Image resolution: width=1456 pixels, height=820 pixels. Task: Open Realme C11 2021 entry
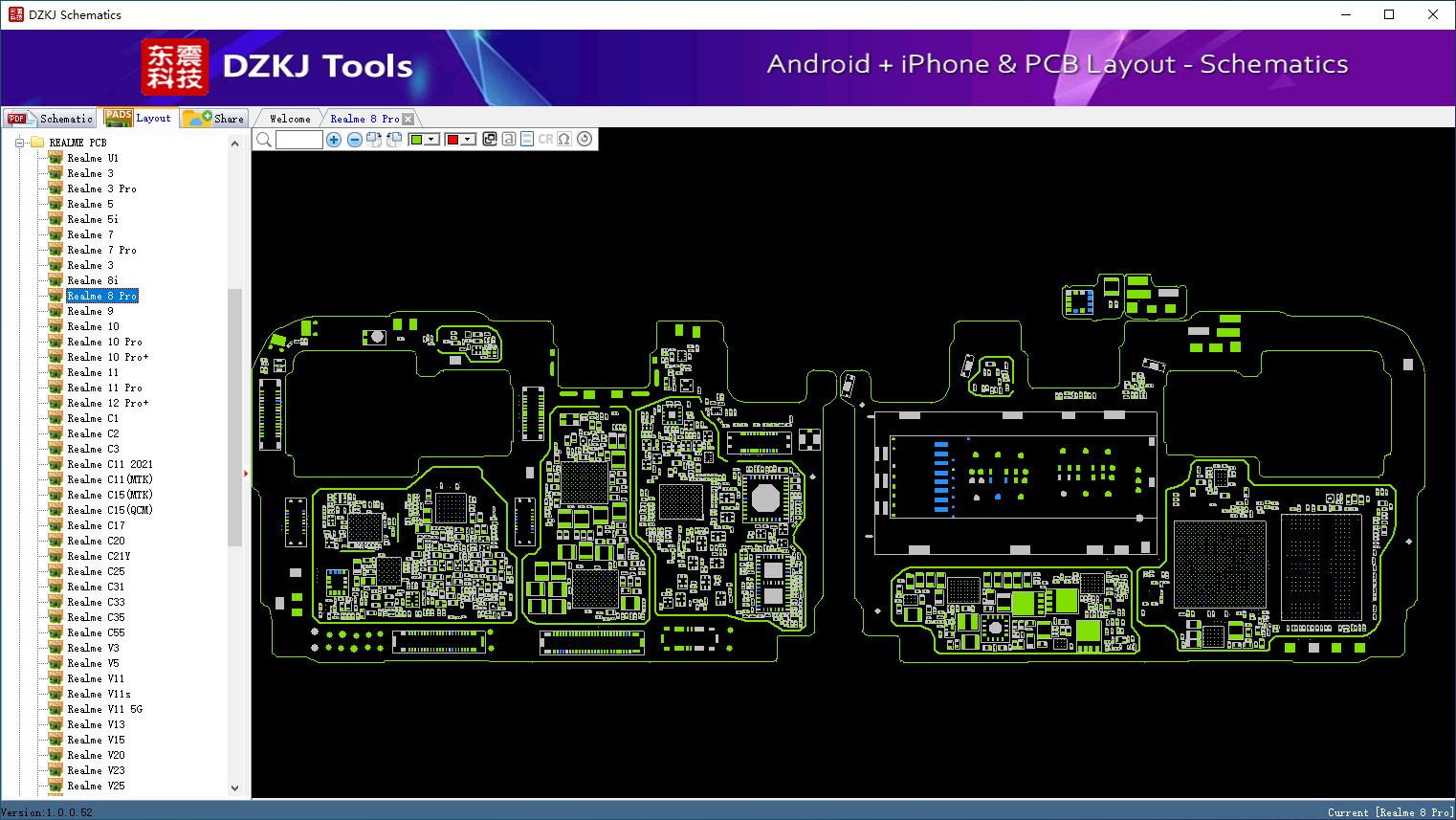point(110,464)
